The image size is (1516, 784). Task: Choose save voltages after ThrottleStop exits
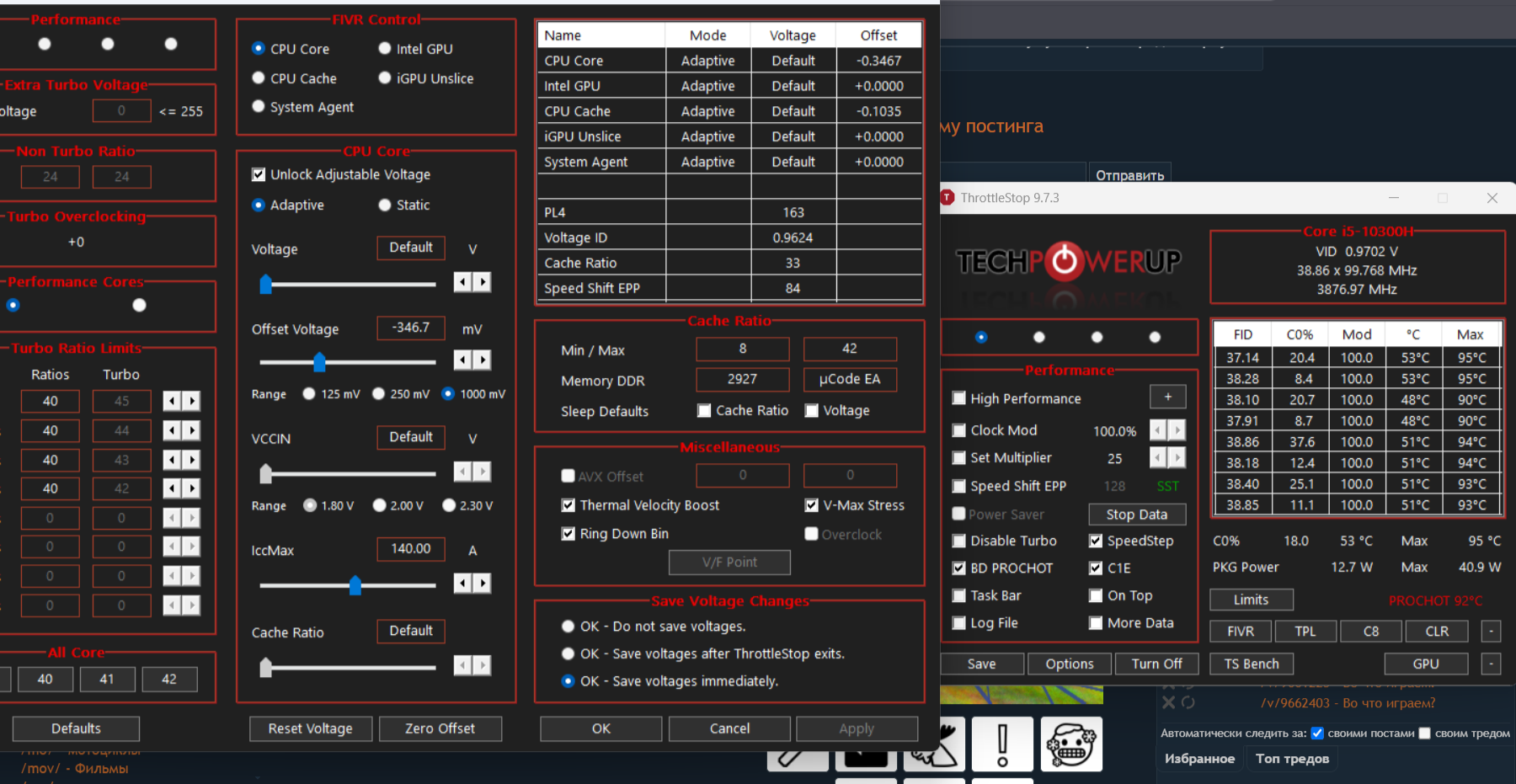coord(568,653)
